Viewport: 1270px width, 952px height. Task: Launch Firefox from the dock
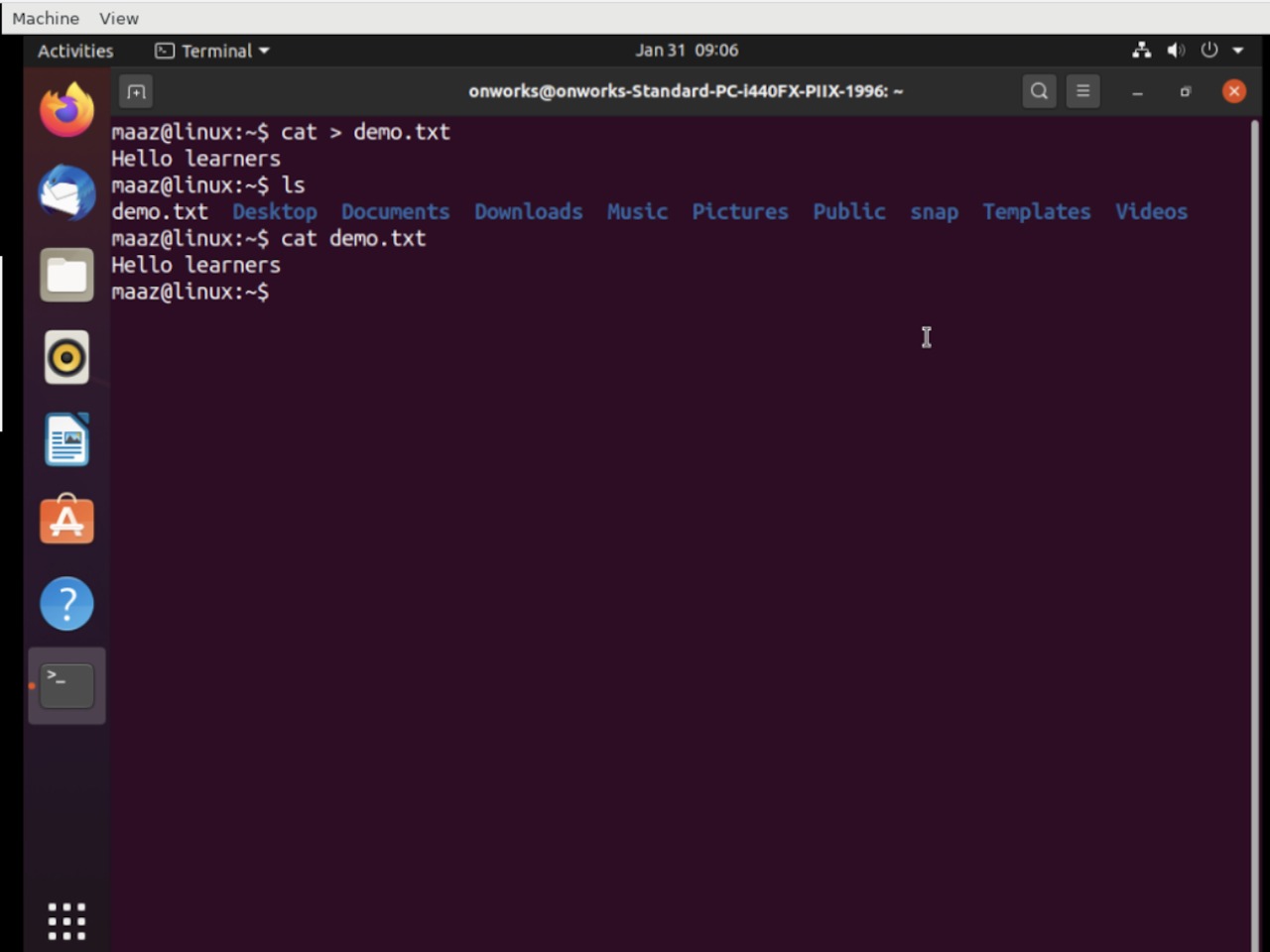click(66, 110)
